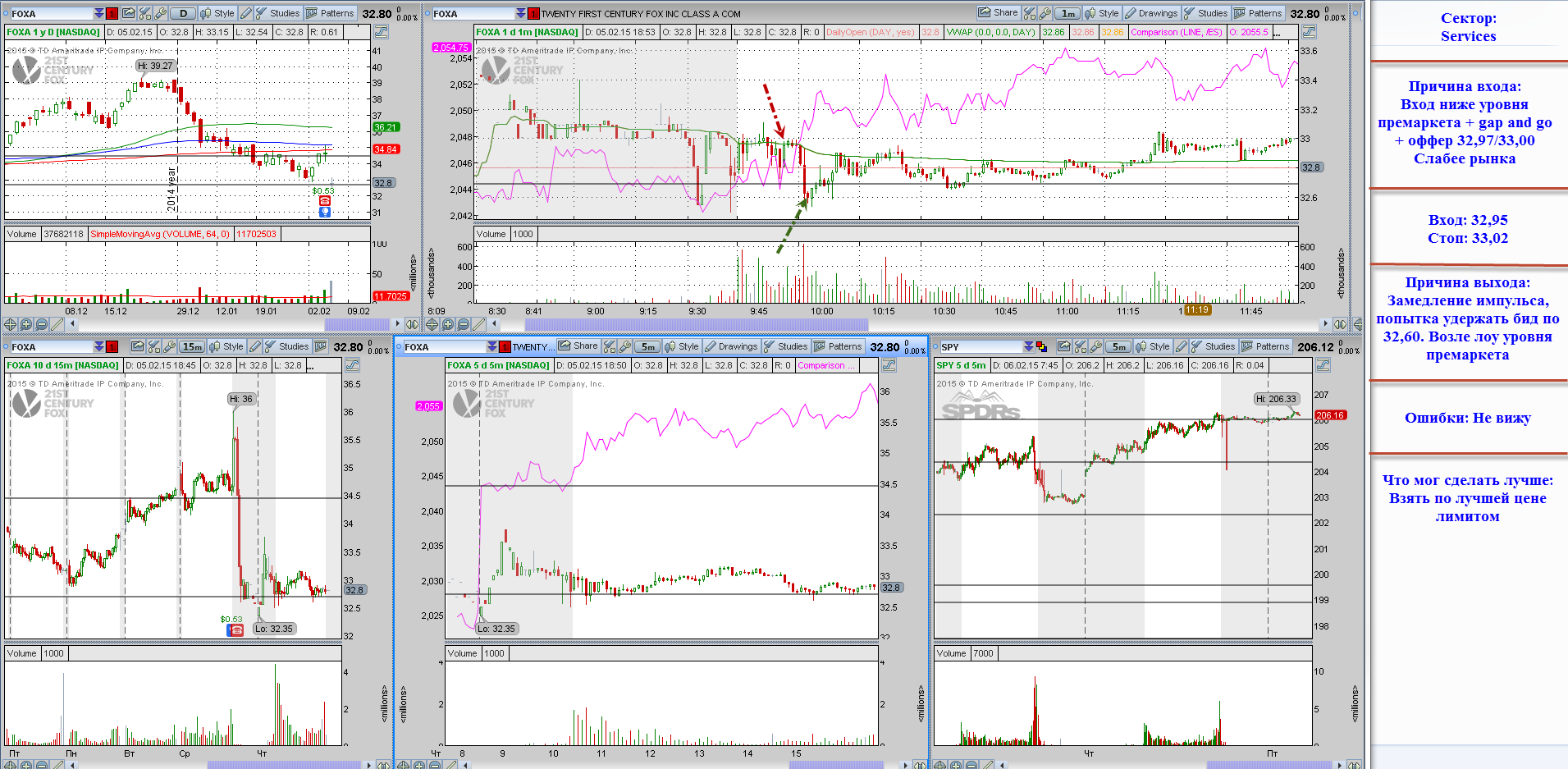The image size is (1568, 769).
Task: Click drawing set icon on FOXA 15m chart
Action: pos(353,365)
